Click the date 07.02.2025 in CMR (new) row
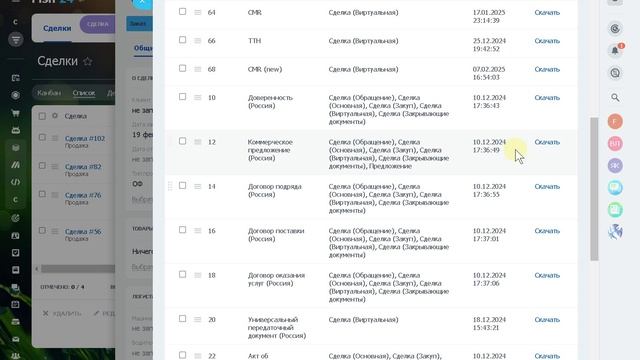 point(489,69)
